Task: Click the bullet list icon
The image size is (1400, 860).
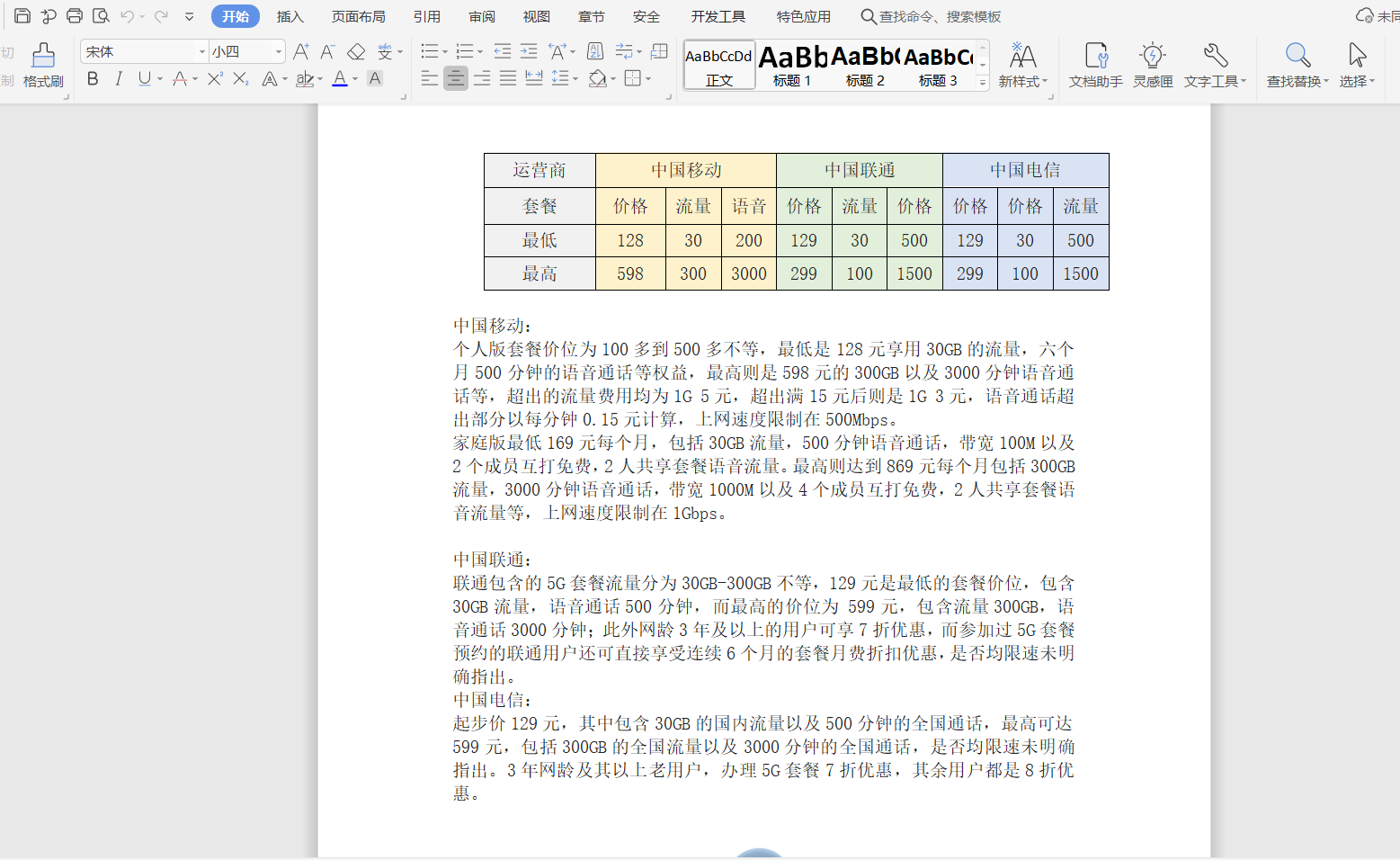Action: point(430,51)
